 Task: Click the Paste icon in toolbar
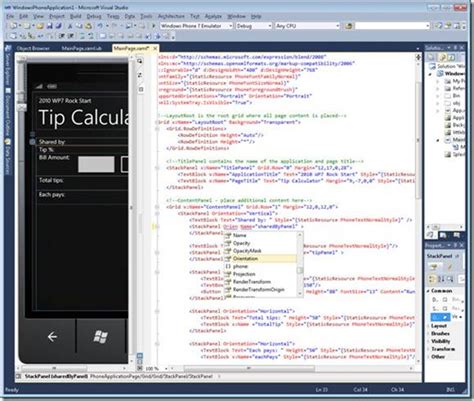[x=88, y=26]
